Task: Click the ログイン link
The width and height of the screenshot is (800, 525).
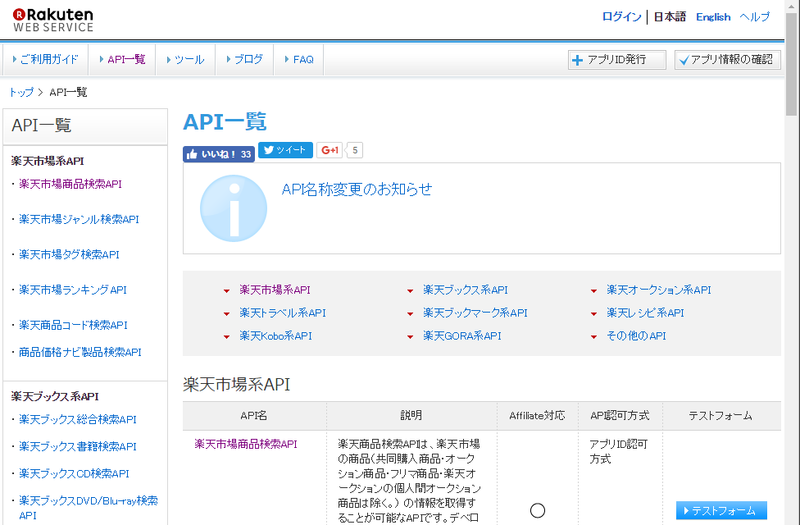Action: [621, 17]
